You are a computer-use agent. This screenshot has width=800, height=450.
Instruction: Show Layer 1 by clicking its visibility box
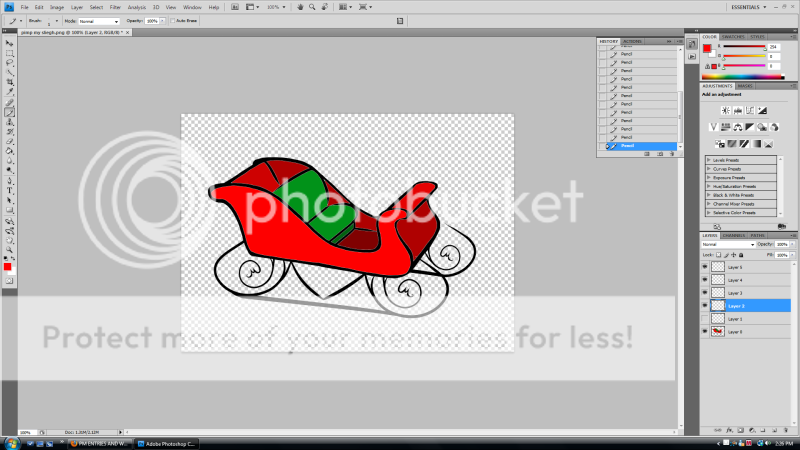tap(705, 318)
